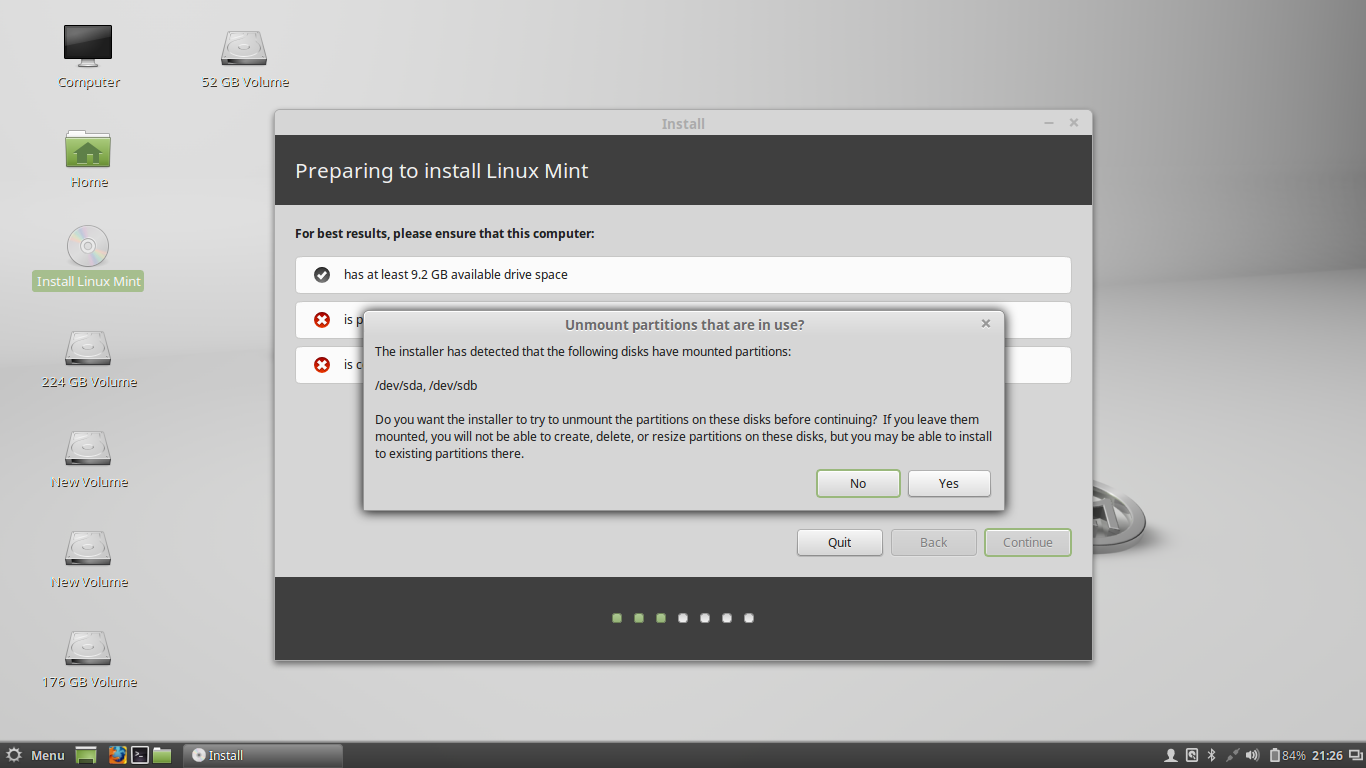Click the Quit button in the installer

pyautogui.click(x=840, y=542)
